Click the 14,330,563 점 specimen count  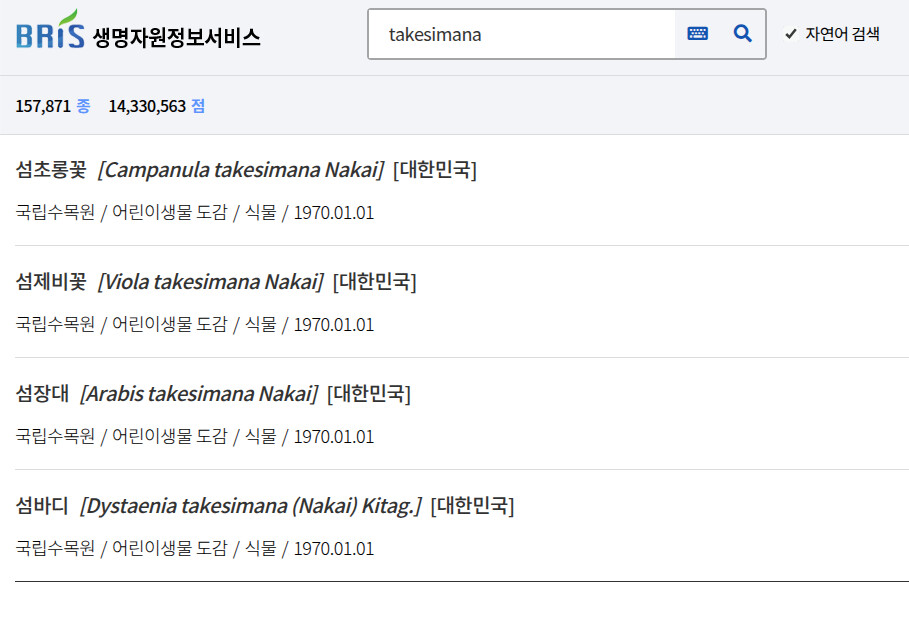pyautogui.click(x=156, y=105)
